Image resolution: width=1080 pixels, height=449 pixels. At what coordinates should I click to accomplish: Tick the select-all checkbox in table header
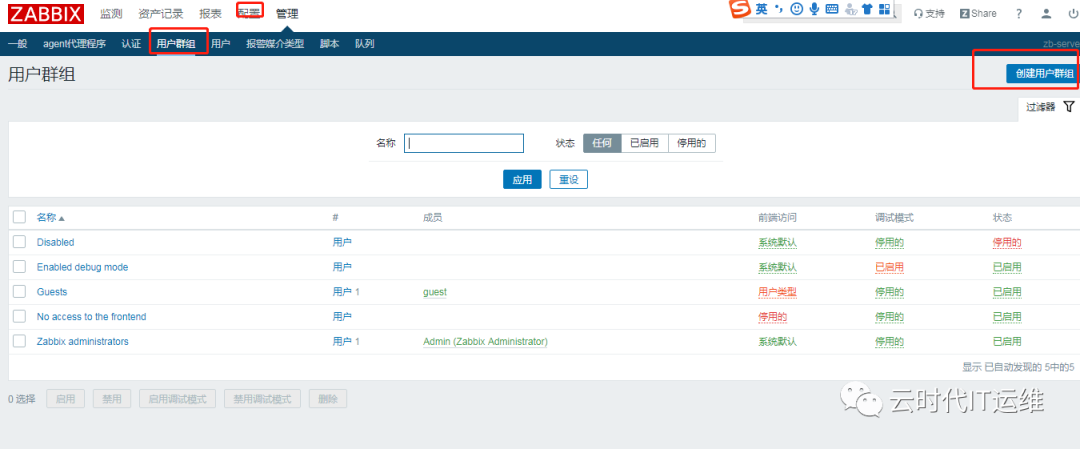19,217
